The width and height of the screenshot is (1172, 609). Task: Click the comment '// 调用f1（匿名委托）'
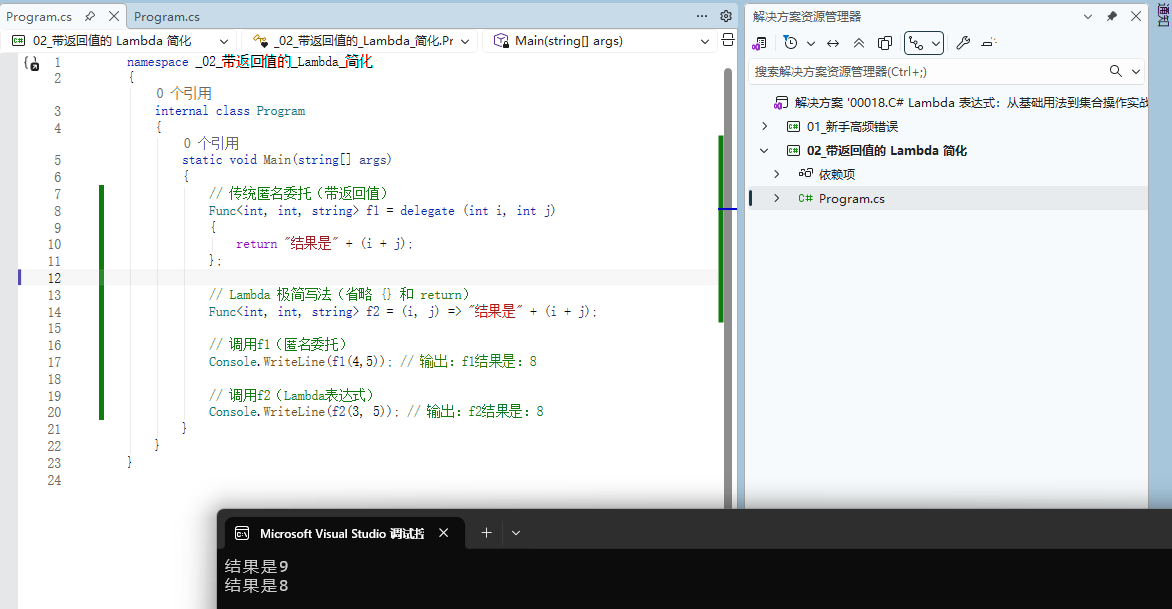(x=277, y=344)
